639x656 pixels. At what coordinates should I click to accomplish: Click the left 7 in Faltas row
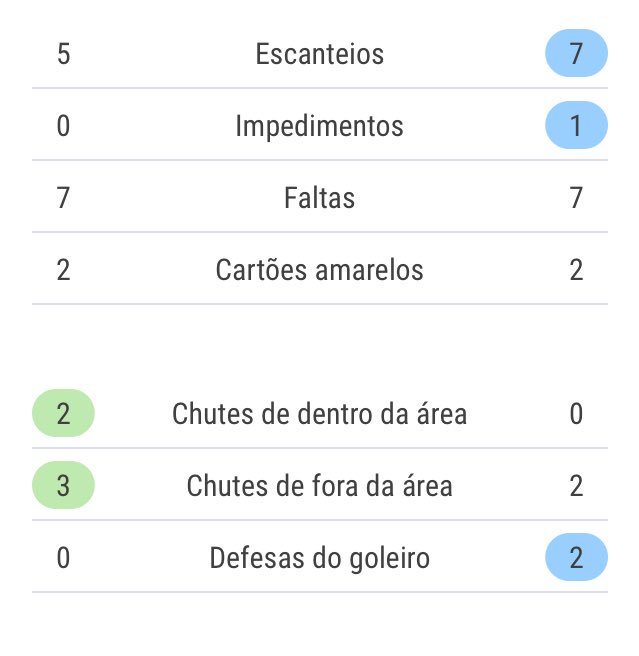click(x=63, y=198)
